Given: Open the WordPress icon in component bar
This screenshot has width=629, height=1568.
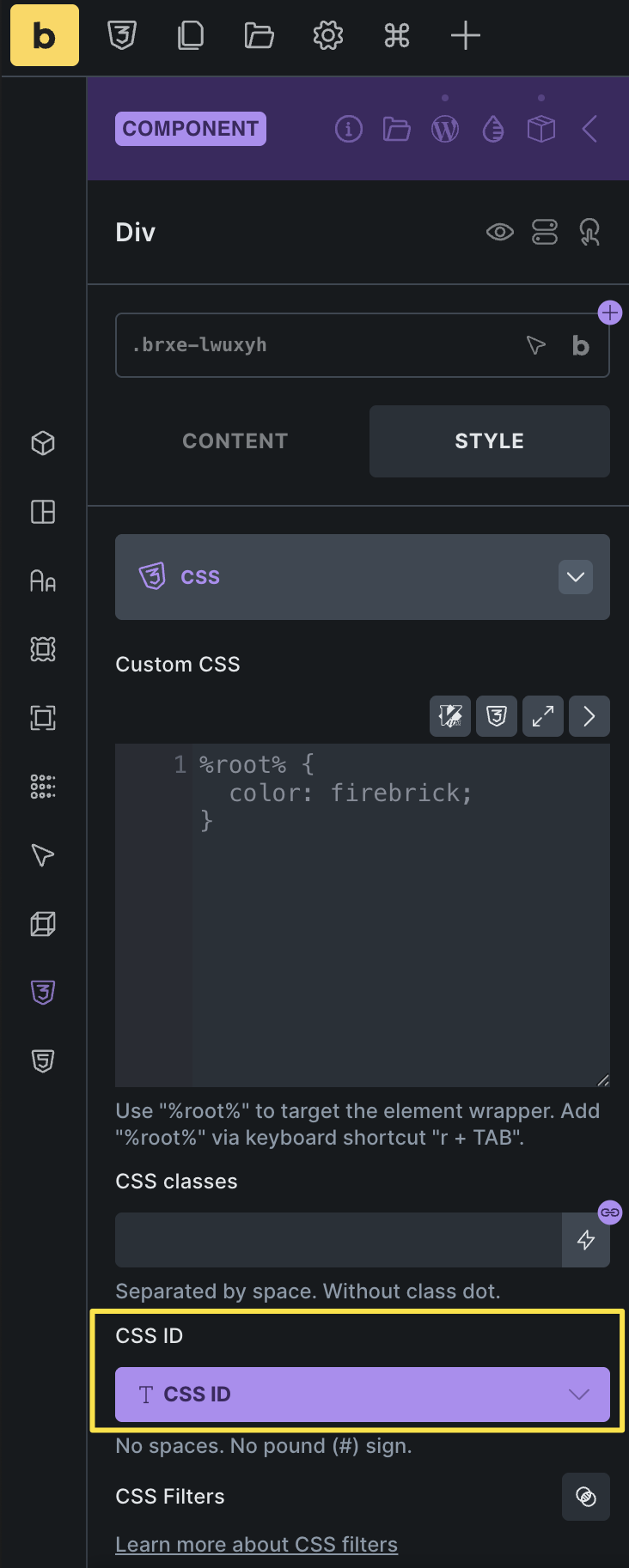Looking at the screenshot, I should click(444, 129).
